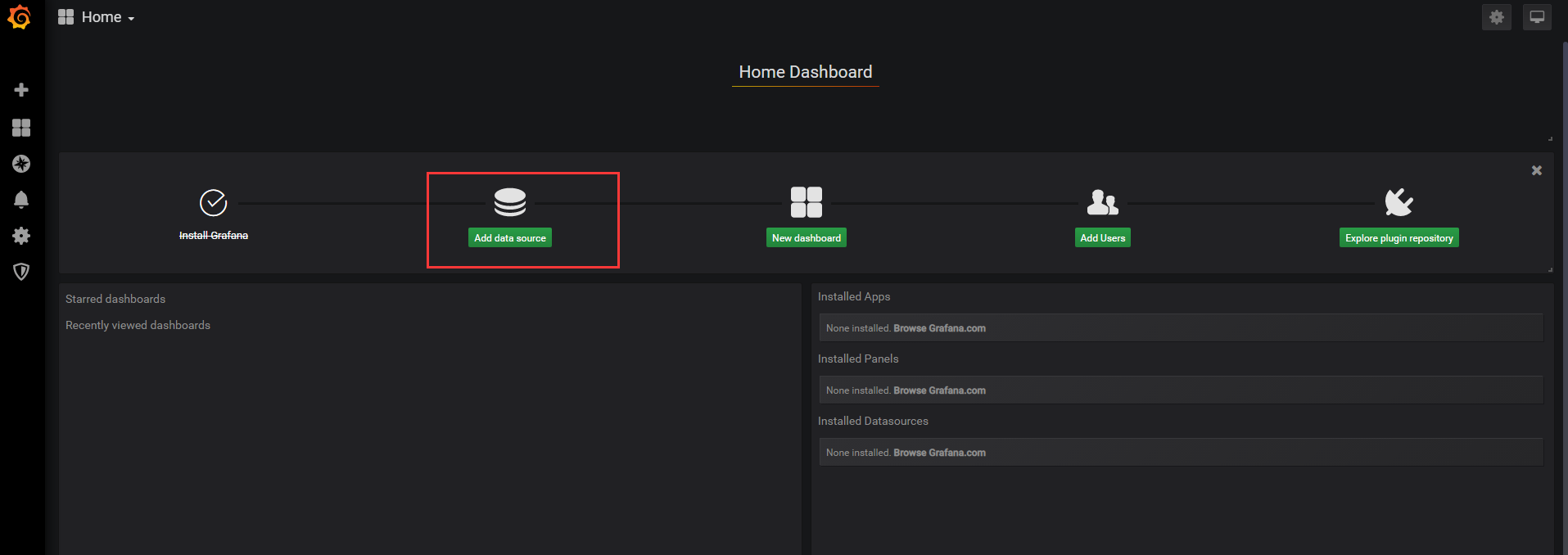Open Browse Grafana.com under Installed Datasources
Image resolution: width=1568 pixels, height=555 pixels.
(x=939, y=453)
